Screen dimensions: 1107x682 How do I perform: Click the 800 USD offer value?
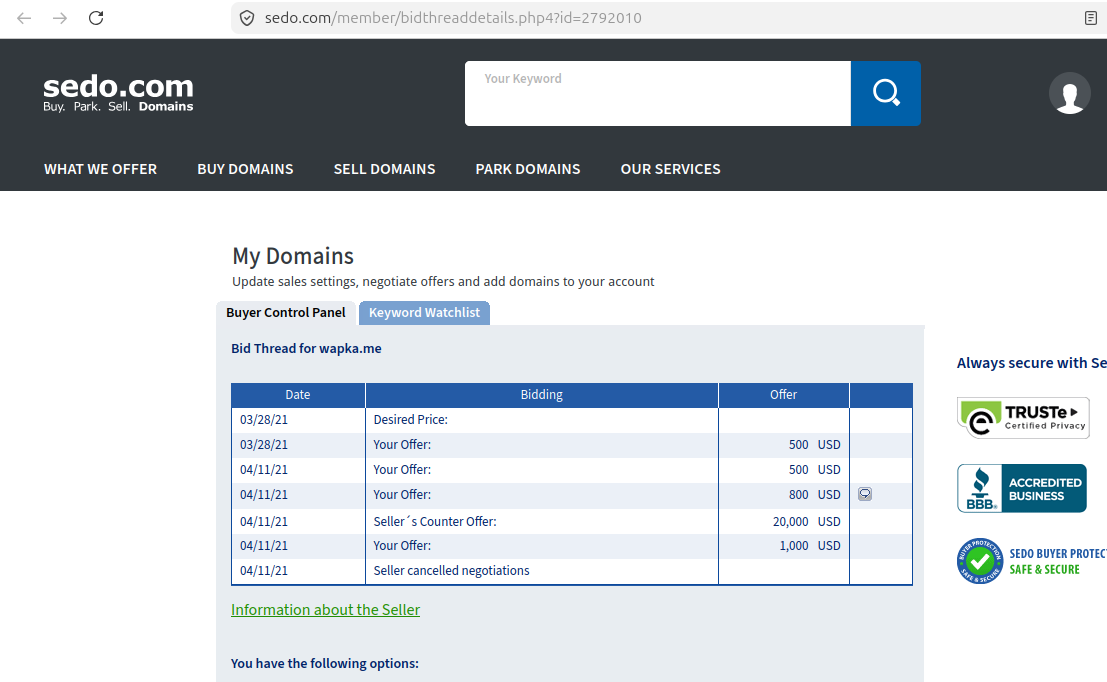coord(815,495)
